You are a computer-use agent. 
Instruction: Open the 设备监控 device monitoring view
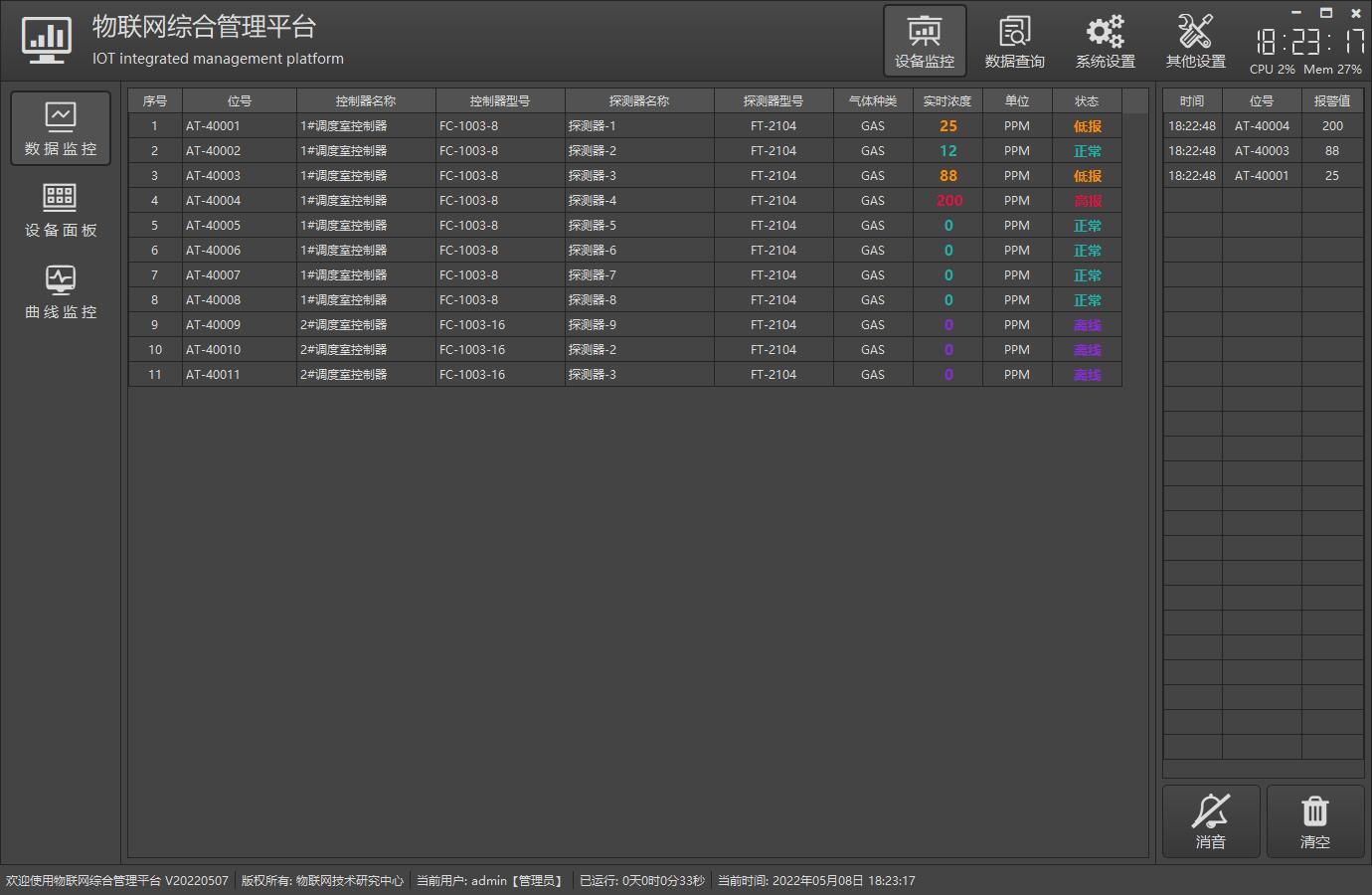click(925, 41)
